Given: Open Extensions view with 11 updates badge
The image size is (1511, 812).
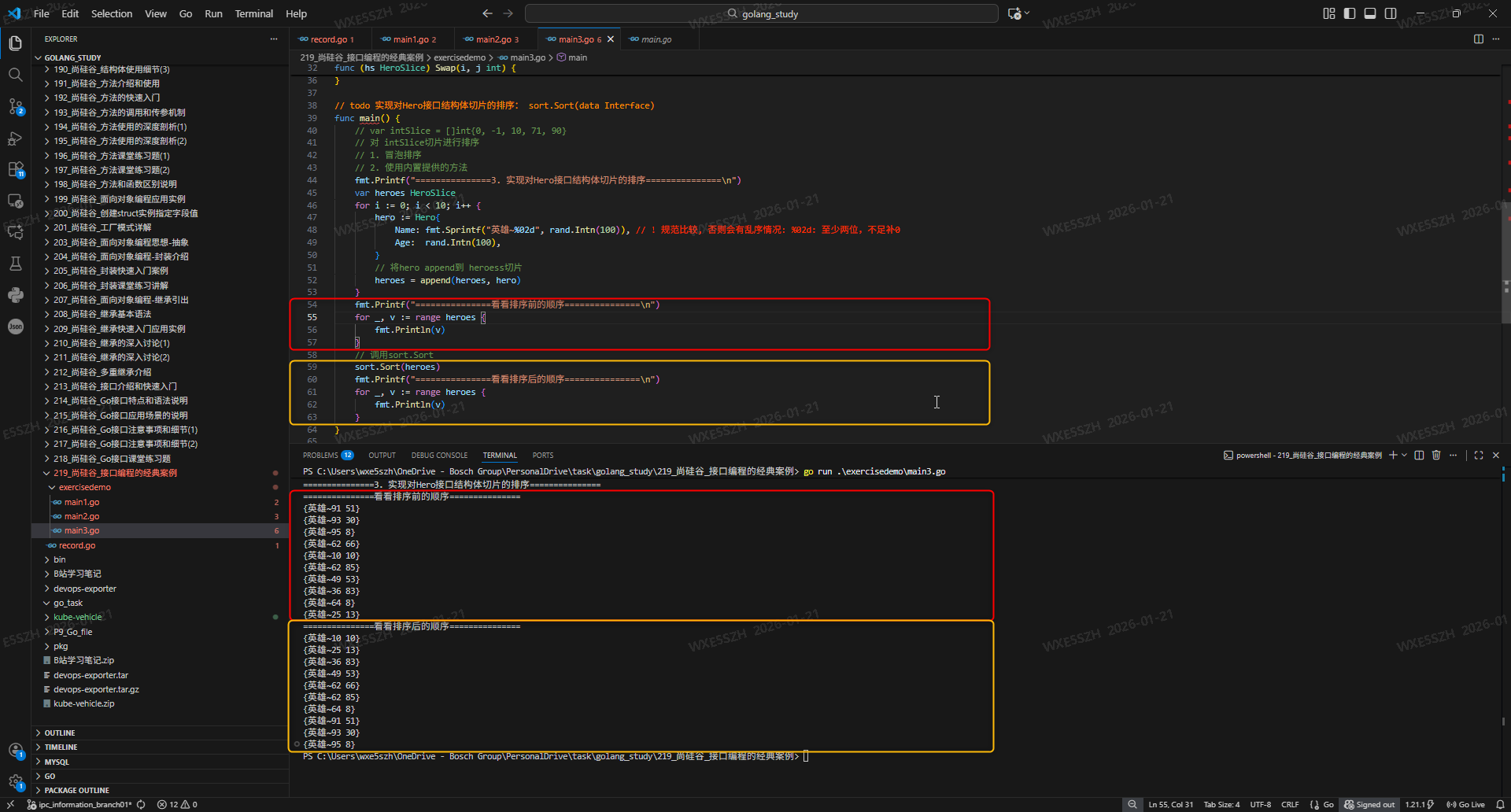Looking at the screenshot, I should (15, 169).
